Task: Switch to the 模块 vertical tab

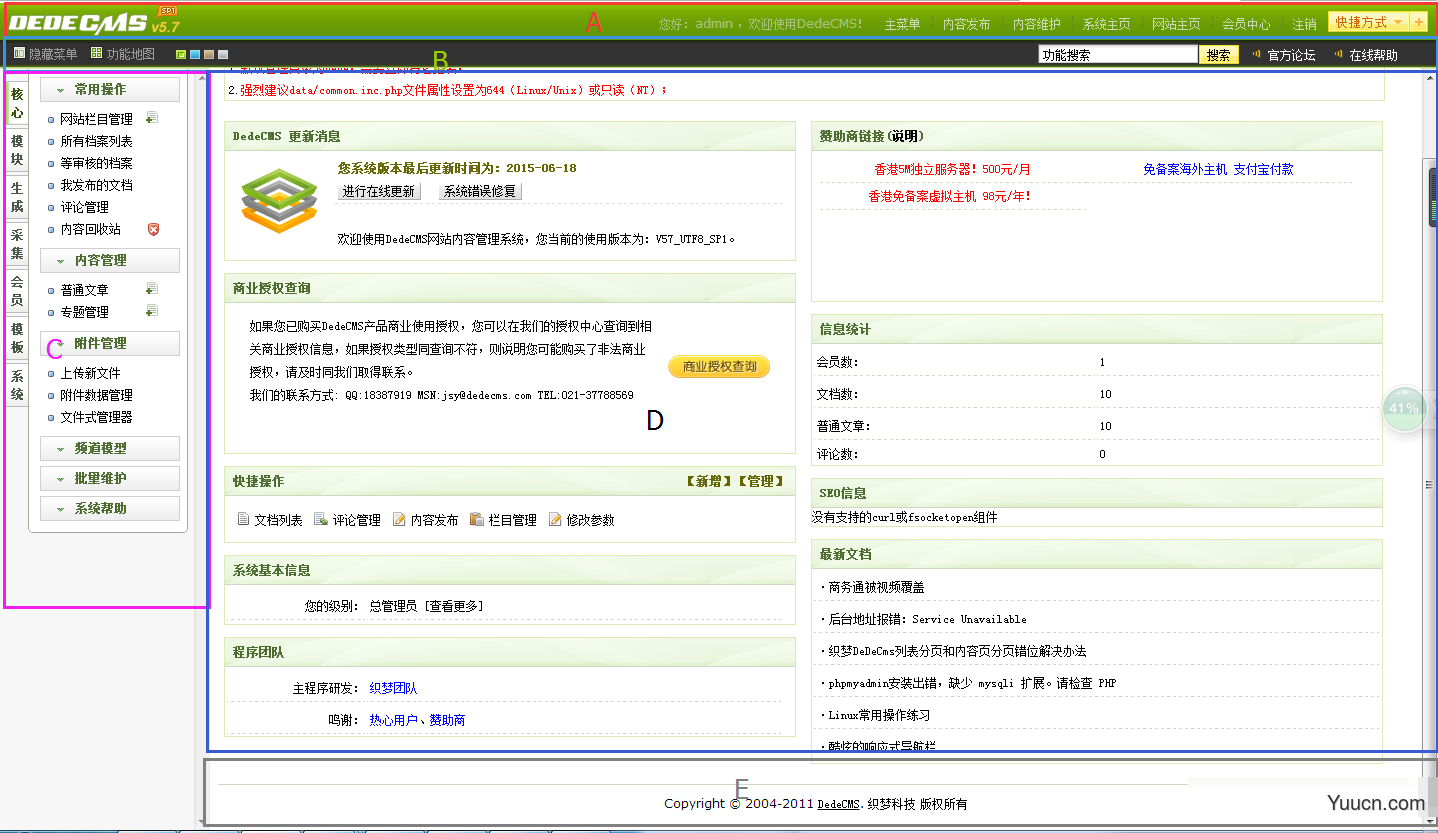Action: tap(17, 151)
